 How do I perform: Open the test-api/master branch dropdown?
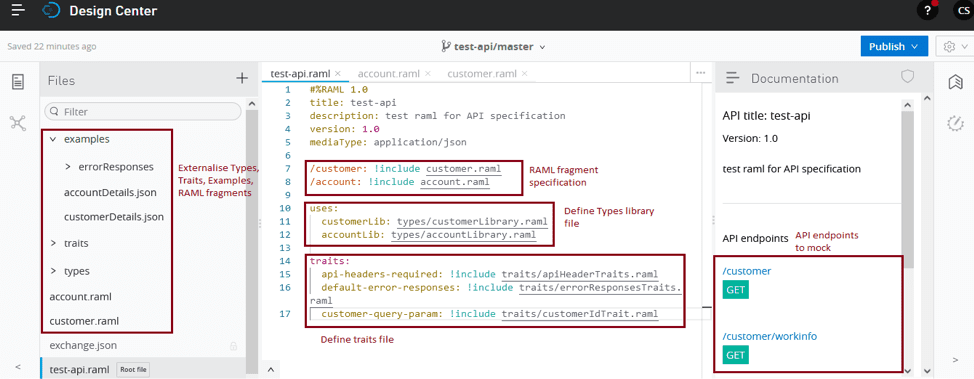tap(493, 47)
